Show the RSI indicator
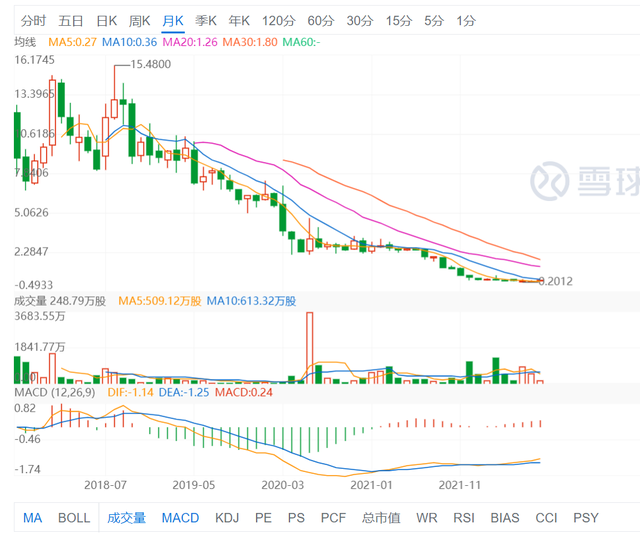The image size is (640, 535). tap(464, 518)
